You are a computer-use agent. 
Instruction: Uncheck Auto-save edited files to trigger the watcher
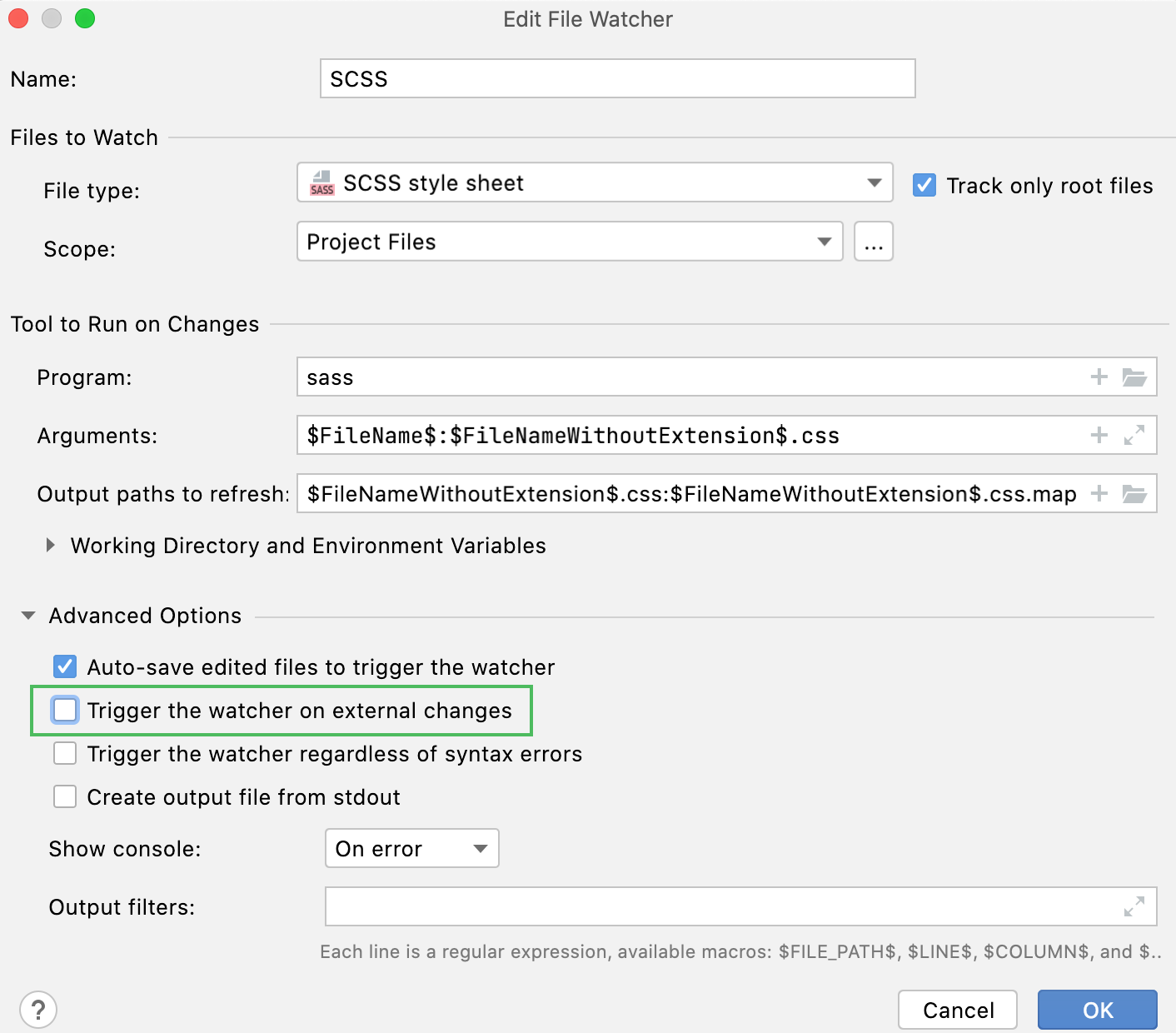pyautogui.click(x=64, y=666)
